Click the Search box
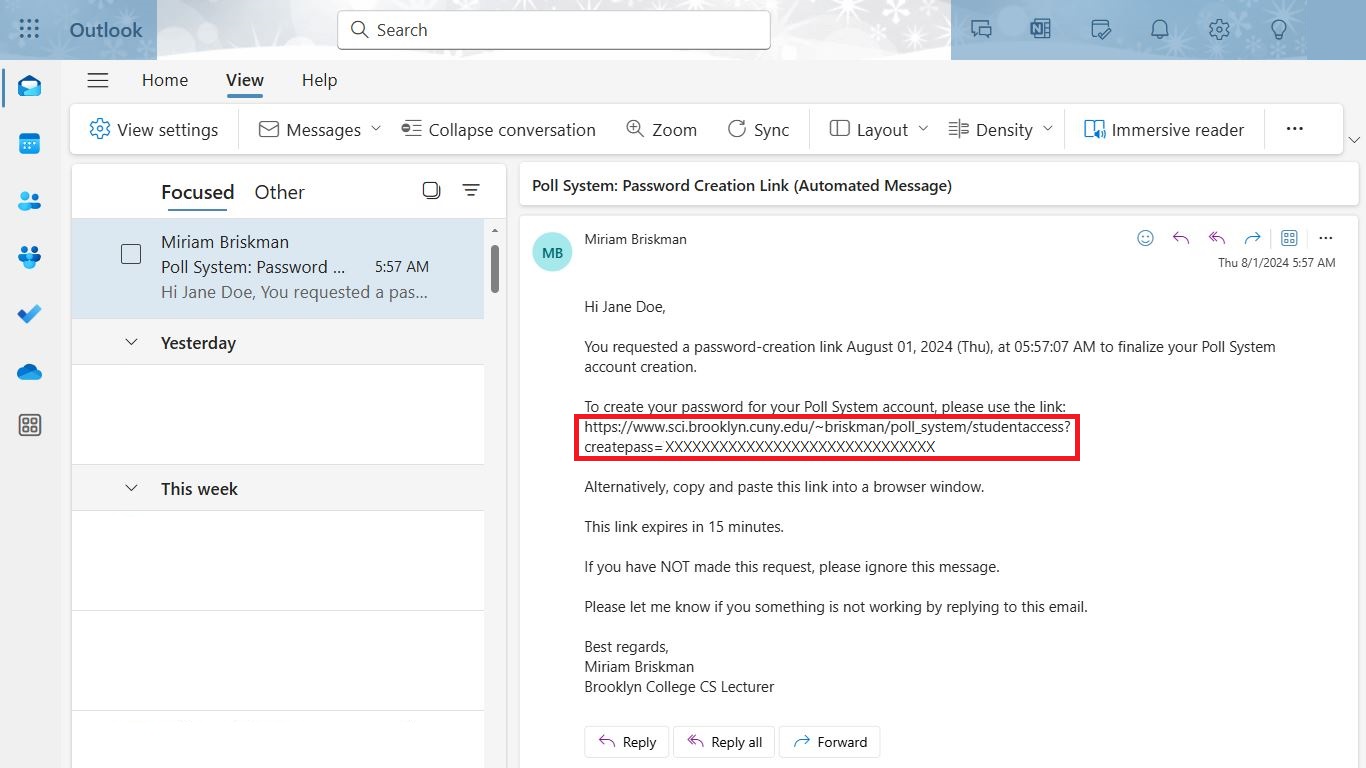The height and width of the screenshot is (768, 1366). [x=554, y=30]
